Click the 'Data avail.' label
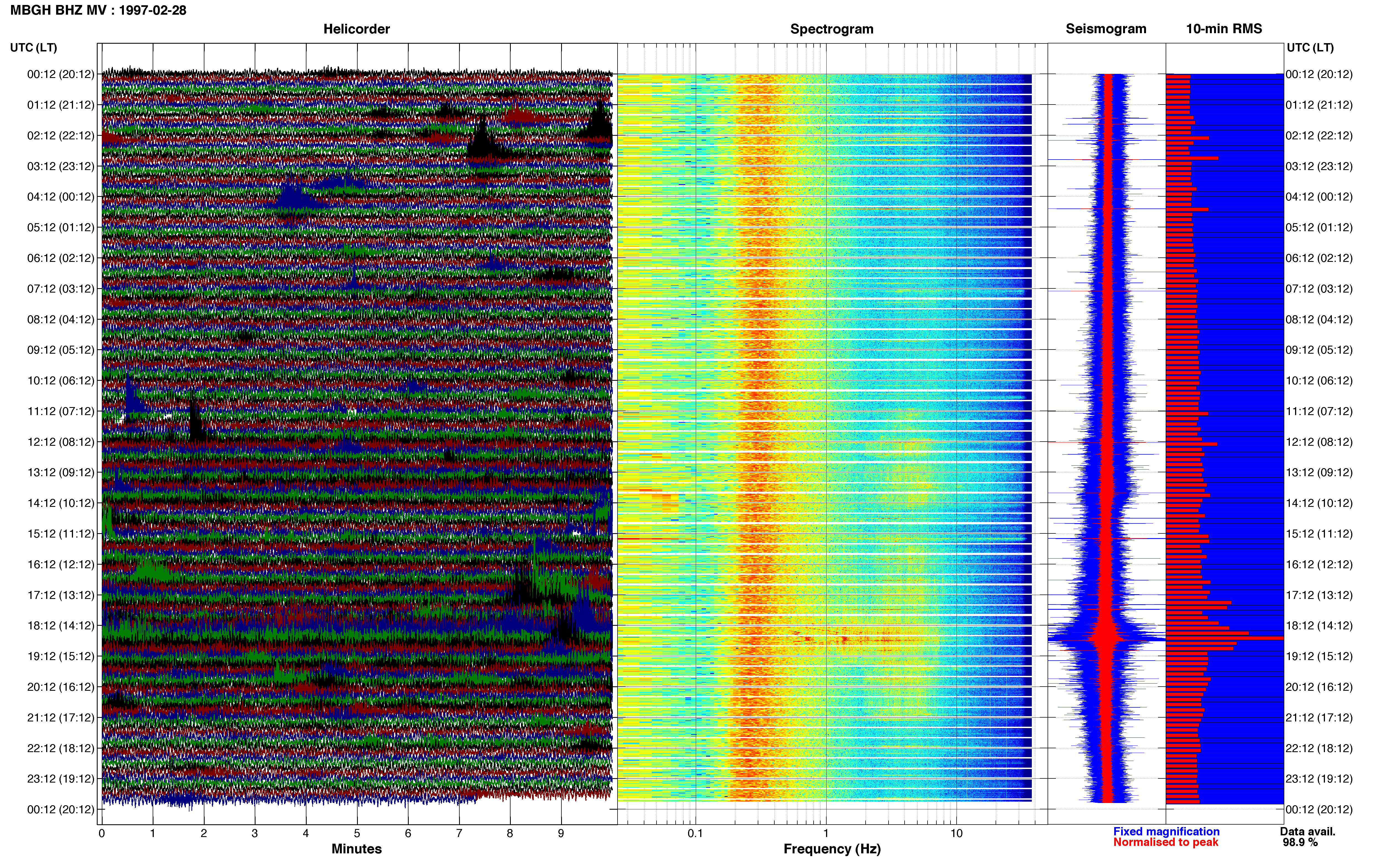 point(1308,832)
